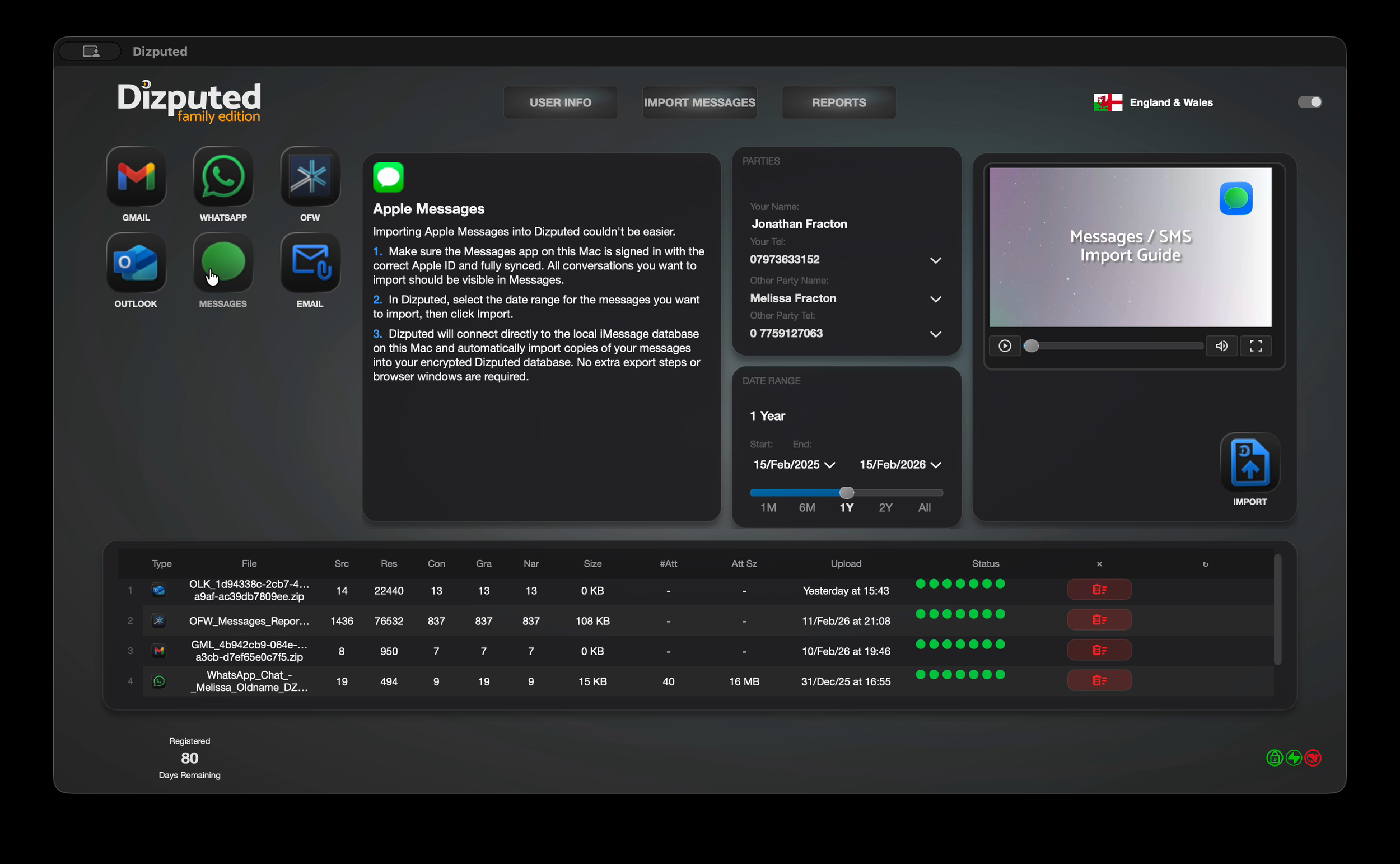Toggle the switch next to England & Wales
Viewport: 1400px width, 864px height.
[x=1309, y=102]
